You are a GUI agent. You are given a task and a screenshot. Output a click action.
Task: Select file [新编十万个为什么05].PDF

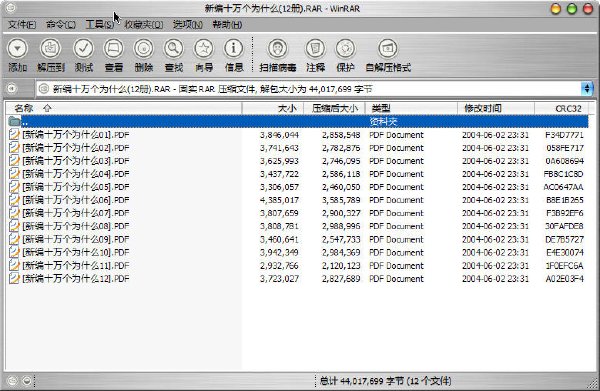tap(76, 187)
